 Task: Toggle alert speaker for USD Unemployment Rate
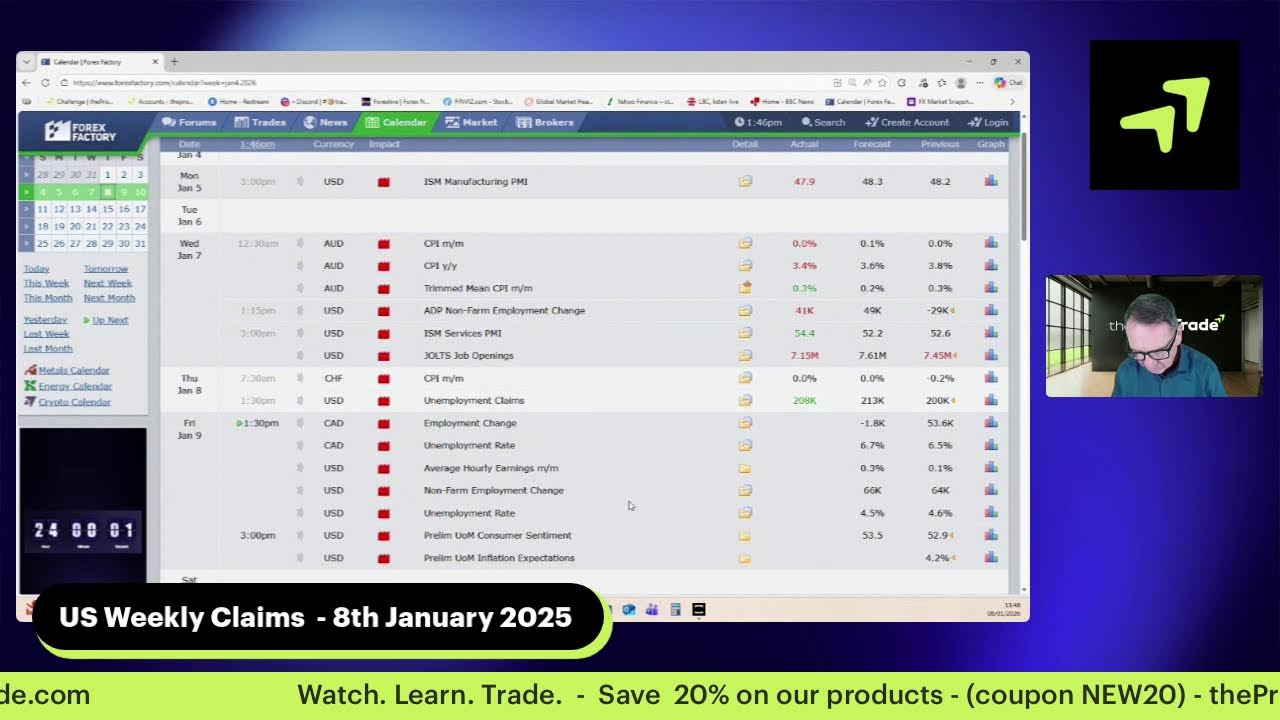pos(299,513)
